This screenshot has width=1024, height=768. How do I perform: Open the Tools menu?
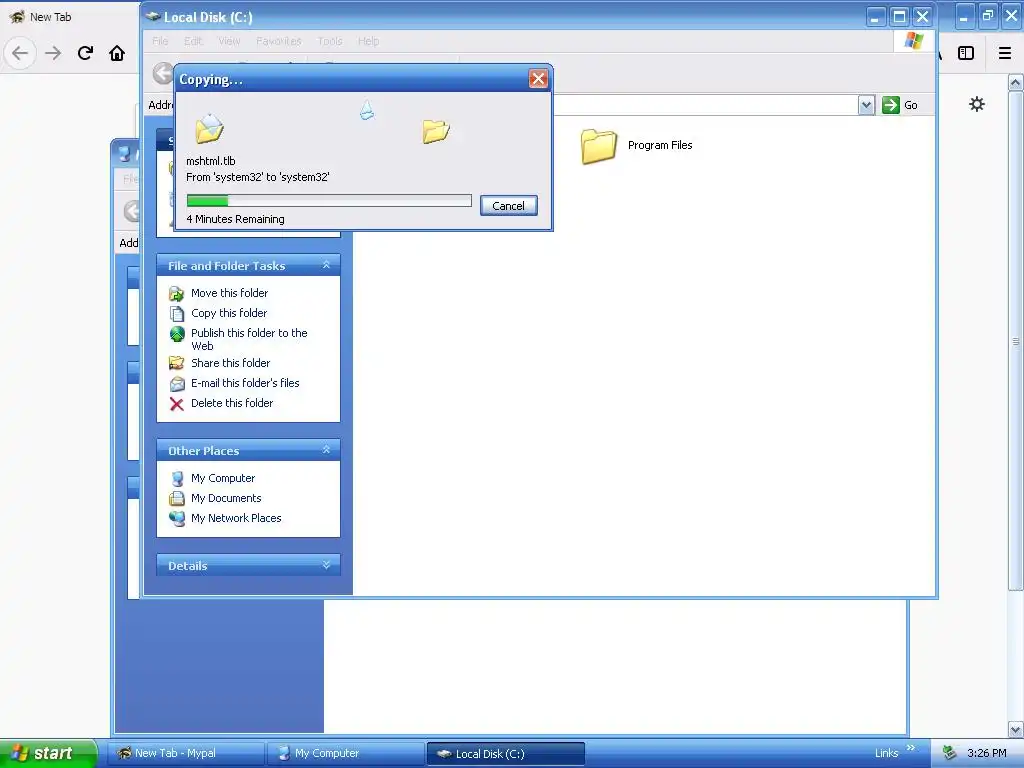pos(330,41)
